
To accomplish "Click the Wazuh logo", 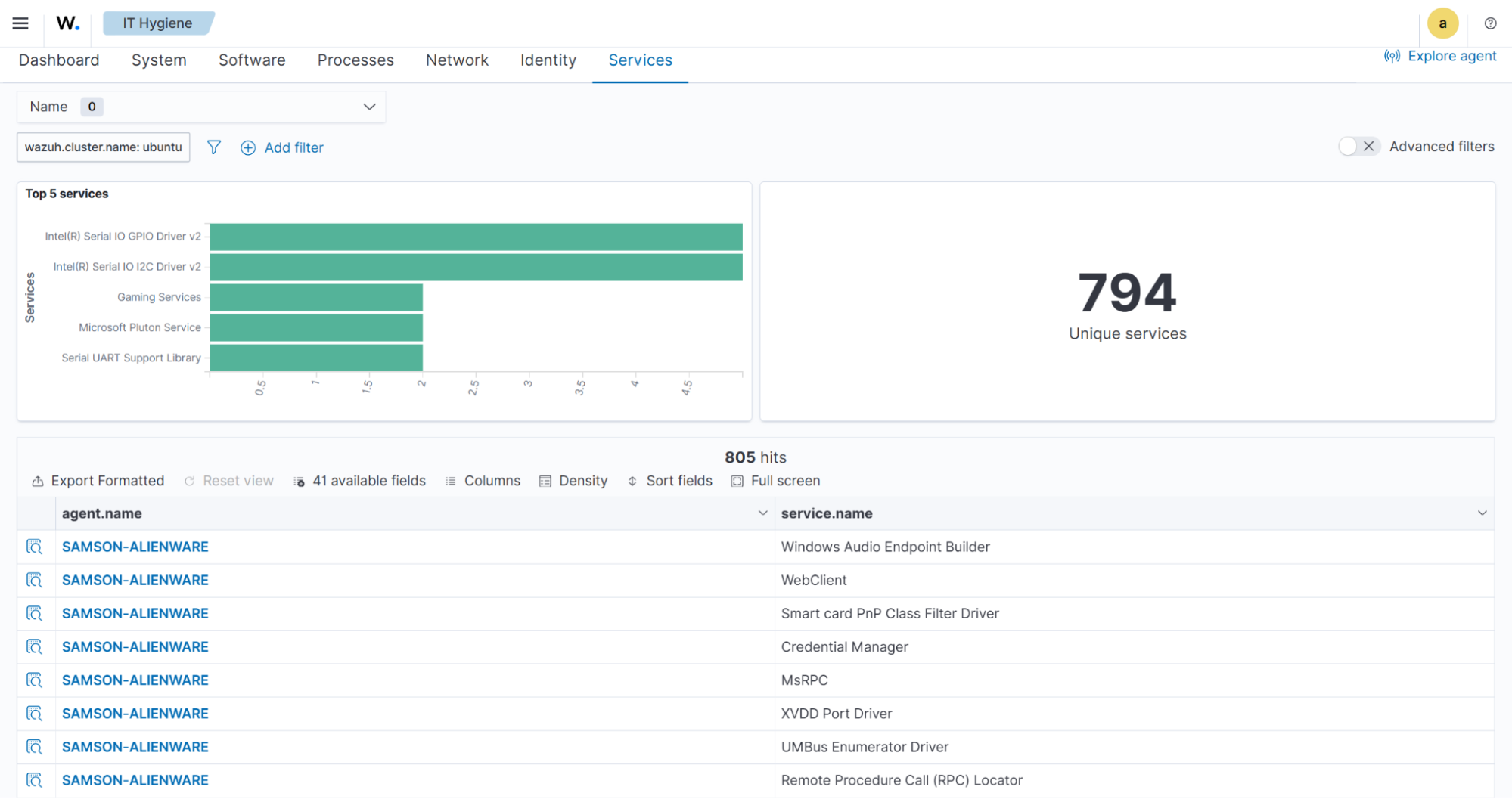I will [65, 23].
